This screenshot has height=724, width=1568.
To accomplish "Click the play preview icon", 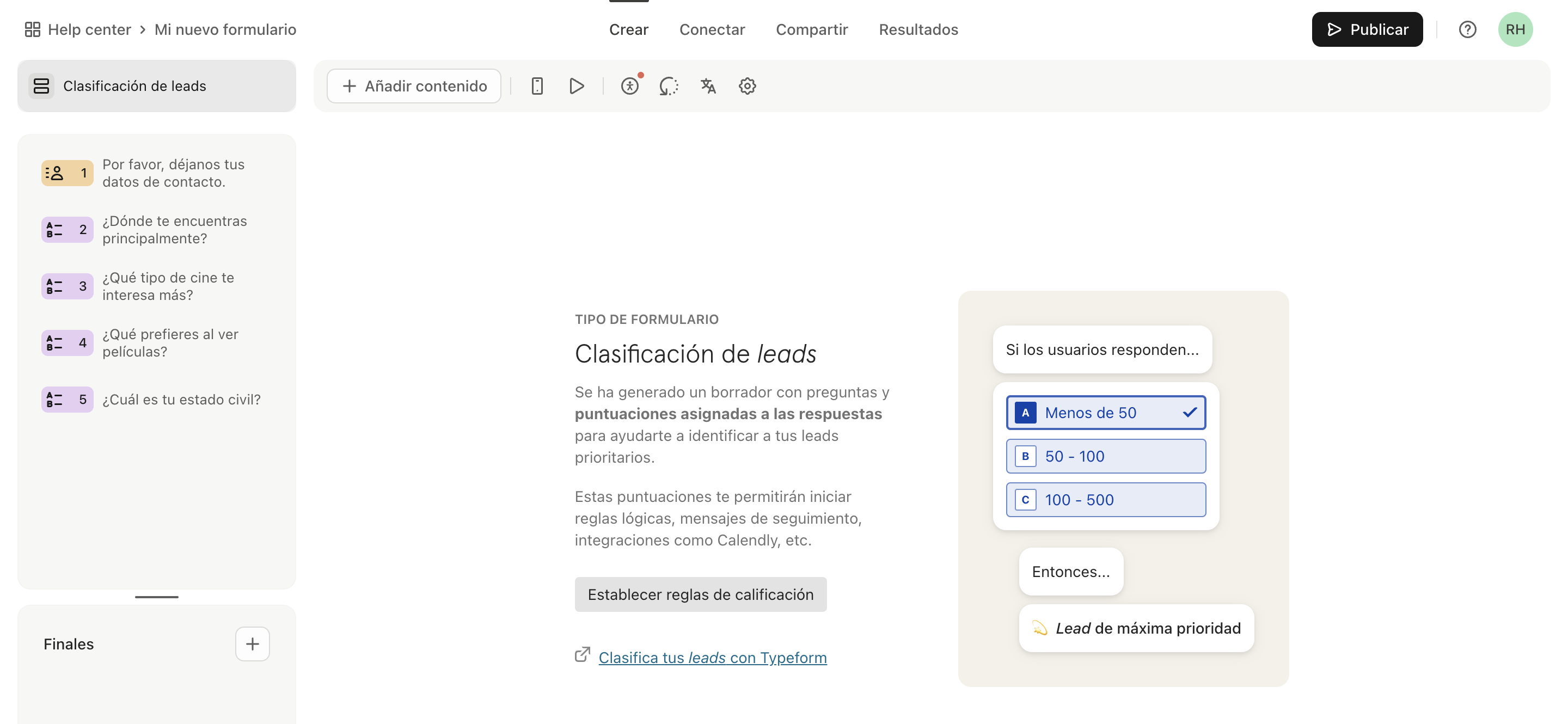I will pos(577,86).
